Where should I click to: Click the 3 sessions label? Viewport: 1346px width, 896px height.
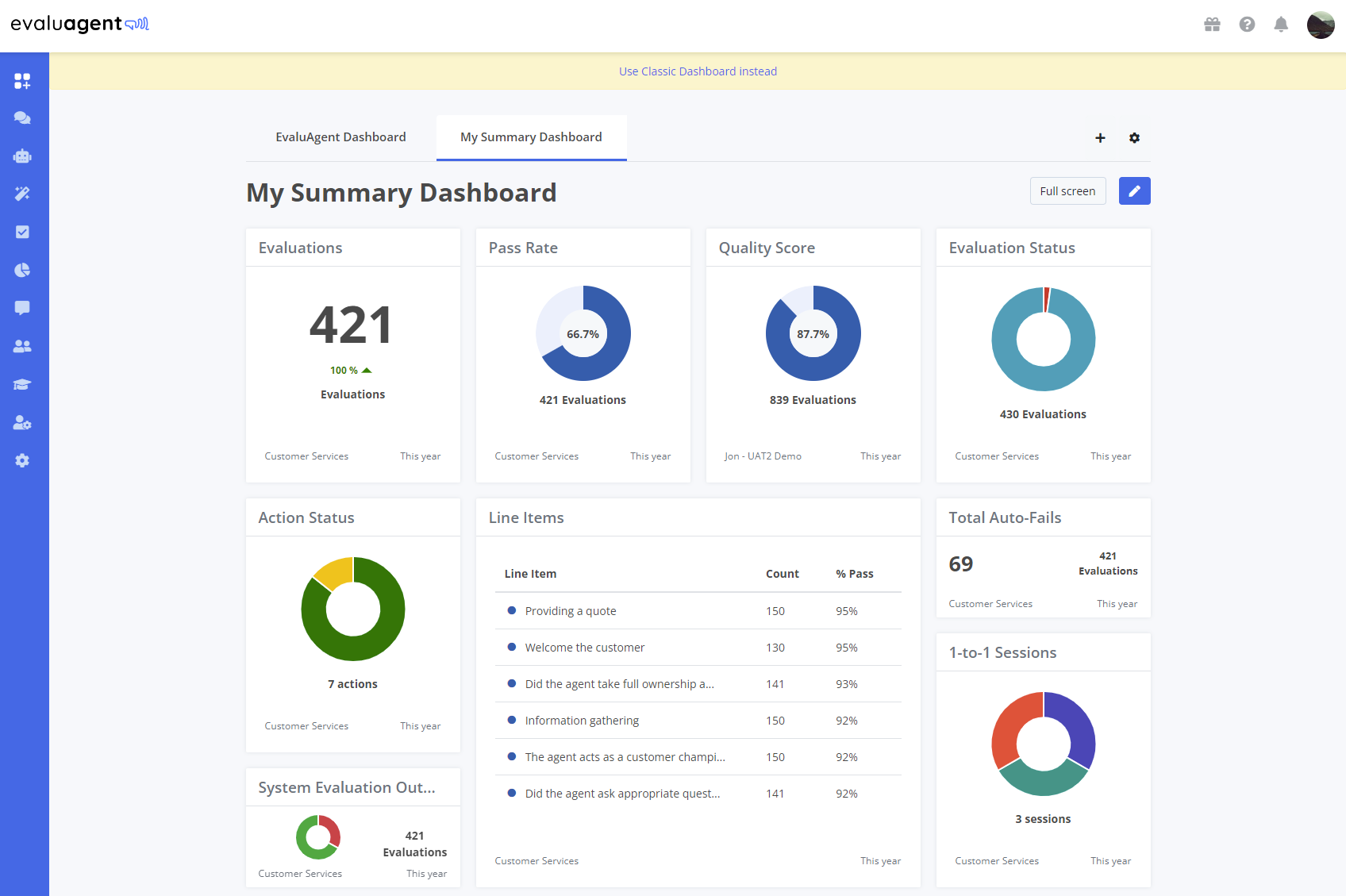tap(1043, 819)
